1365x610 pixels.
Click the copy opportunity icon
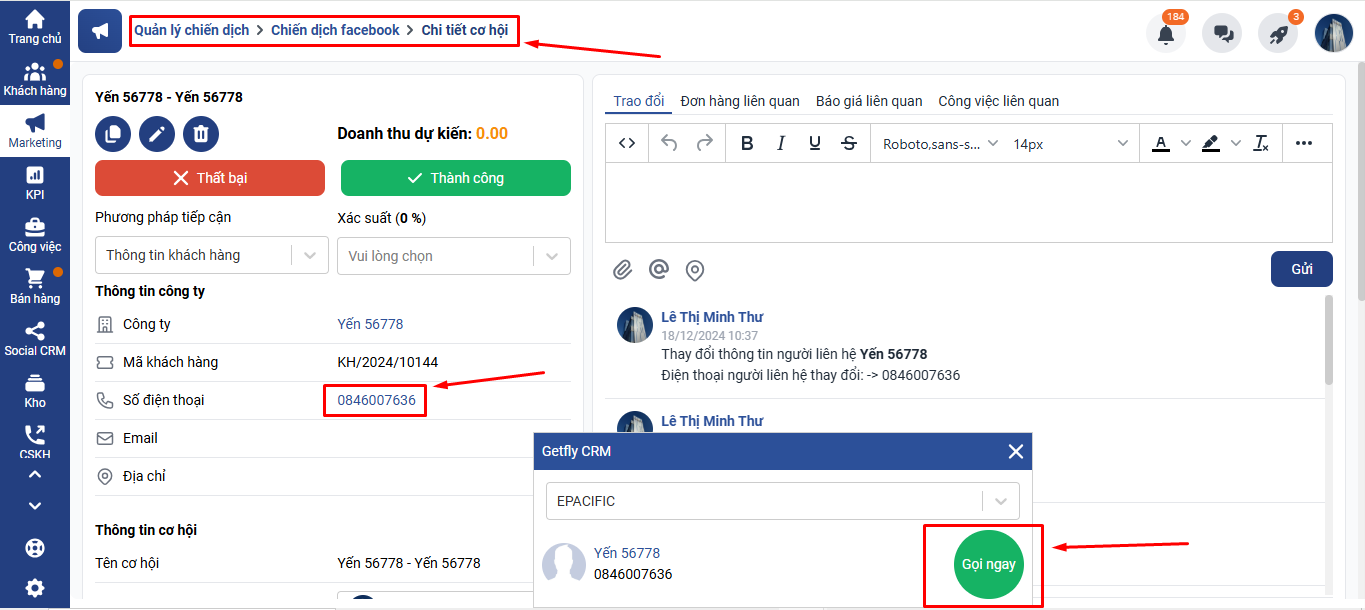coord(113,134)
